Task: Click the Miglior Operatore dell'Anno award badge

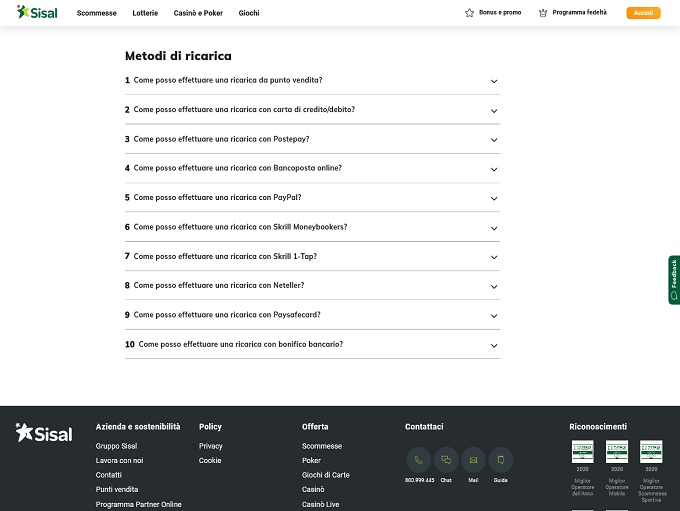Action: tap(582, 452)
